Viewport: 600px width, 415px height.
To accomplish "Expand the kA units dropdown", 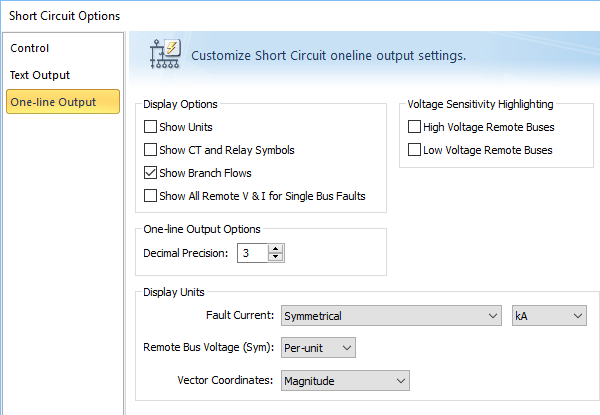I will click(x=548, y=316).
